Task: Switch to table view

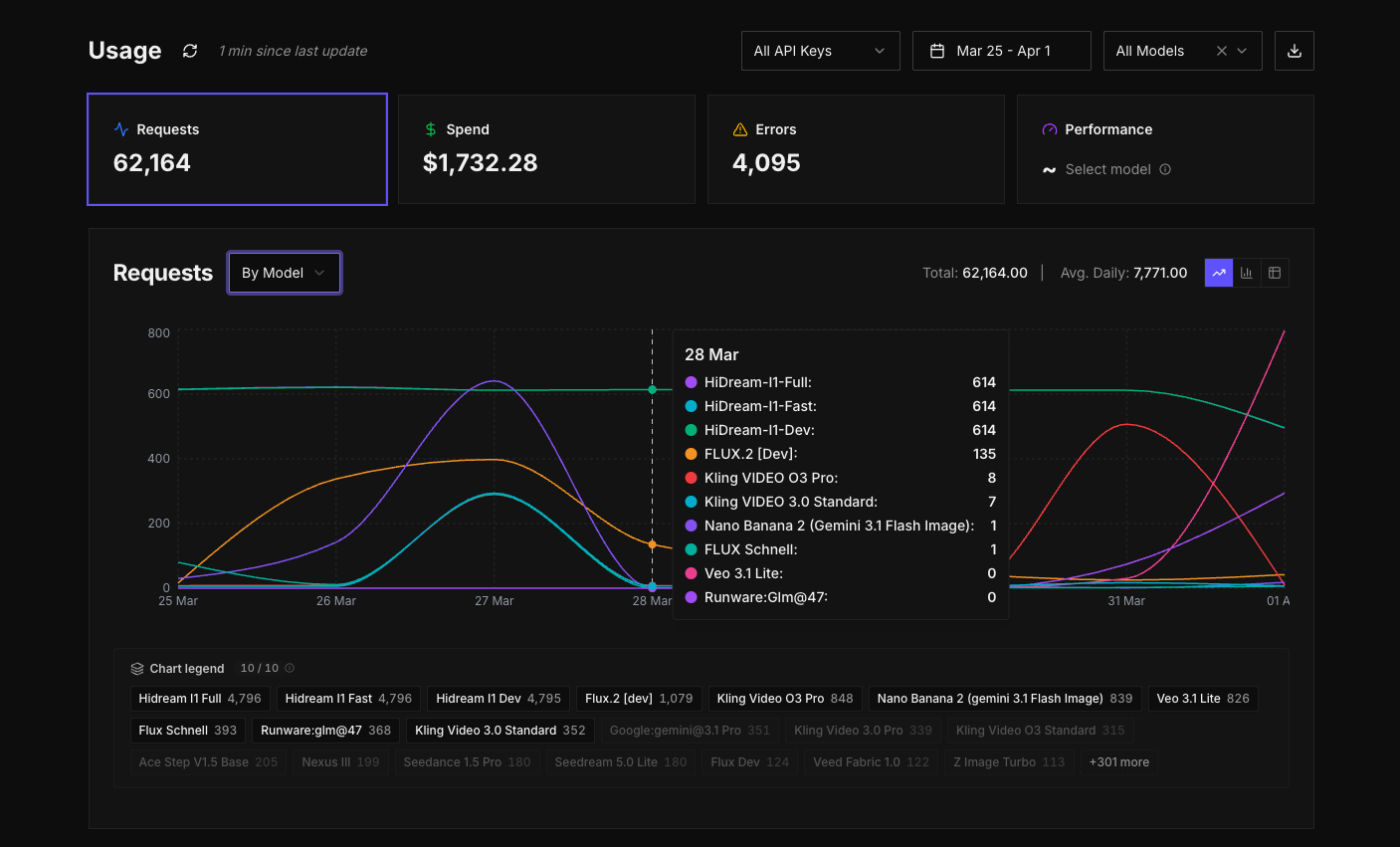Action: pos(1275,273)
